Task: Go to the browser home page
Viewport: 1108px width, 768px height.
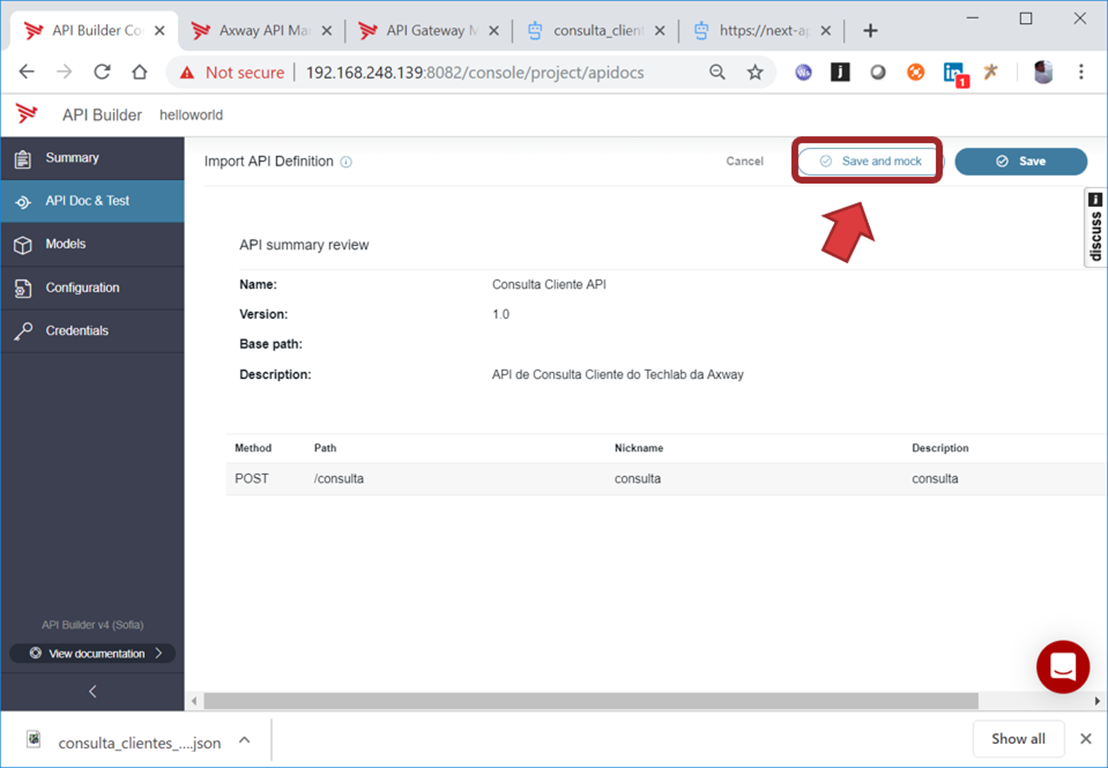Action: [x=140, y=72]
